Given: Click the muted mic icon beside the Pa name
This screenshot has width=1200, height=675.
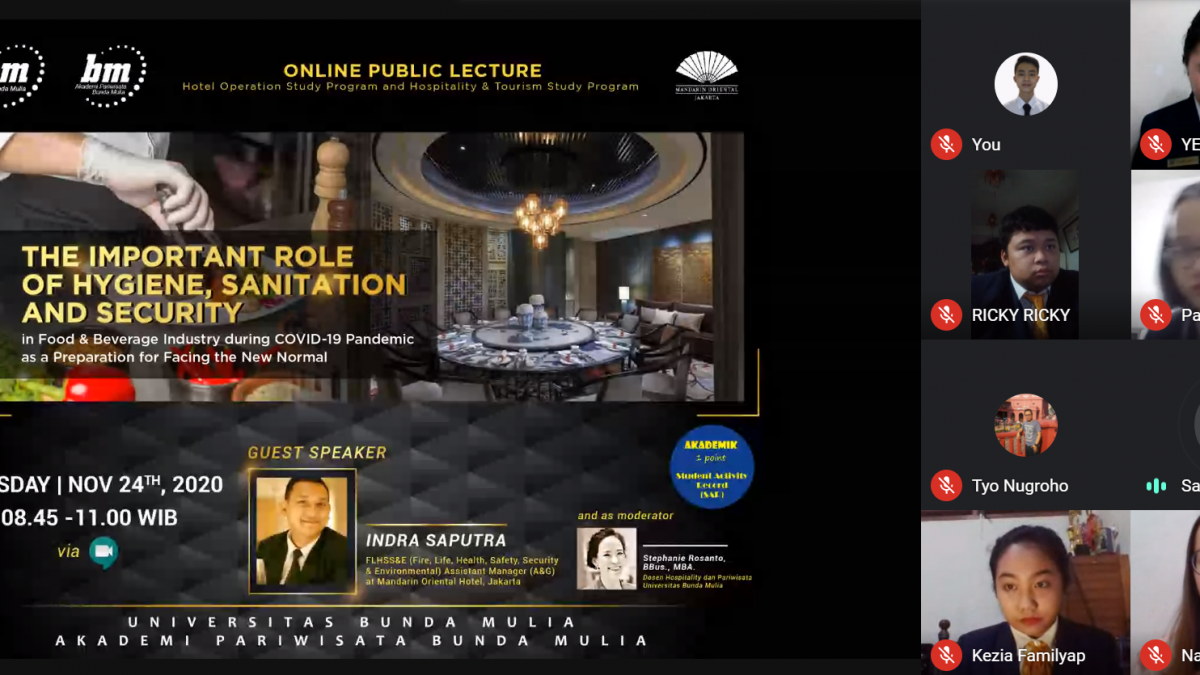Looking at the screenshot, I should coord(1156,315).
